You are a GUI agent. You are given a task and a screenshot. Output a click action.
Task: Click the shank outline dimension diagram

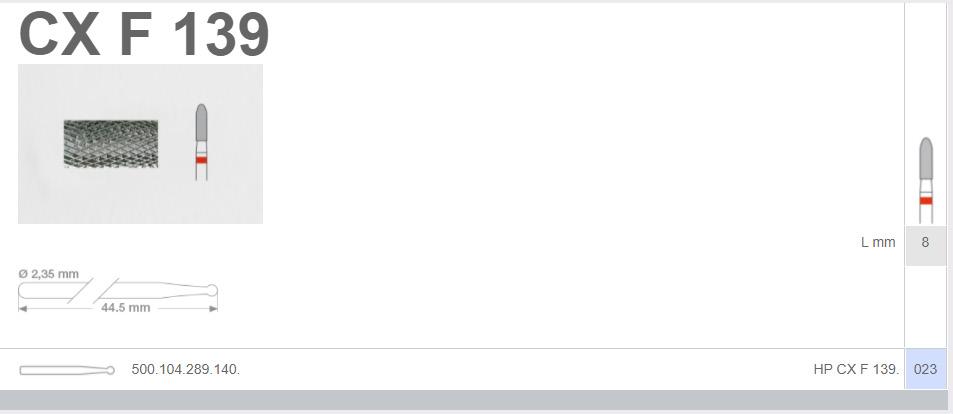coord(118,291)
